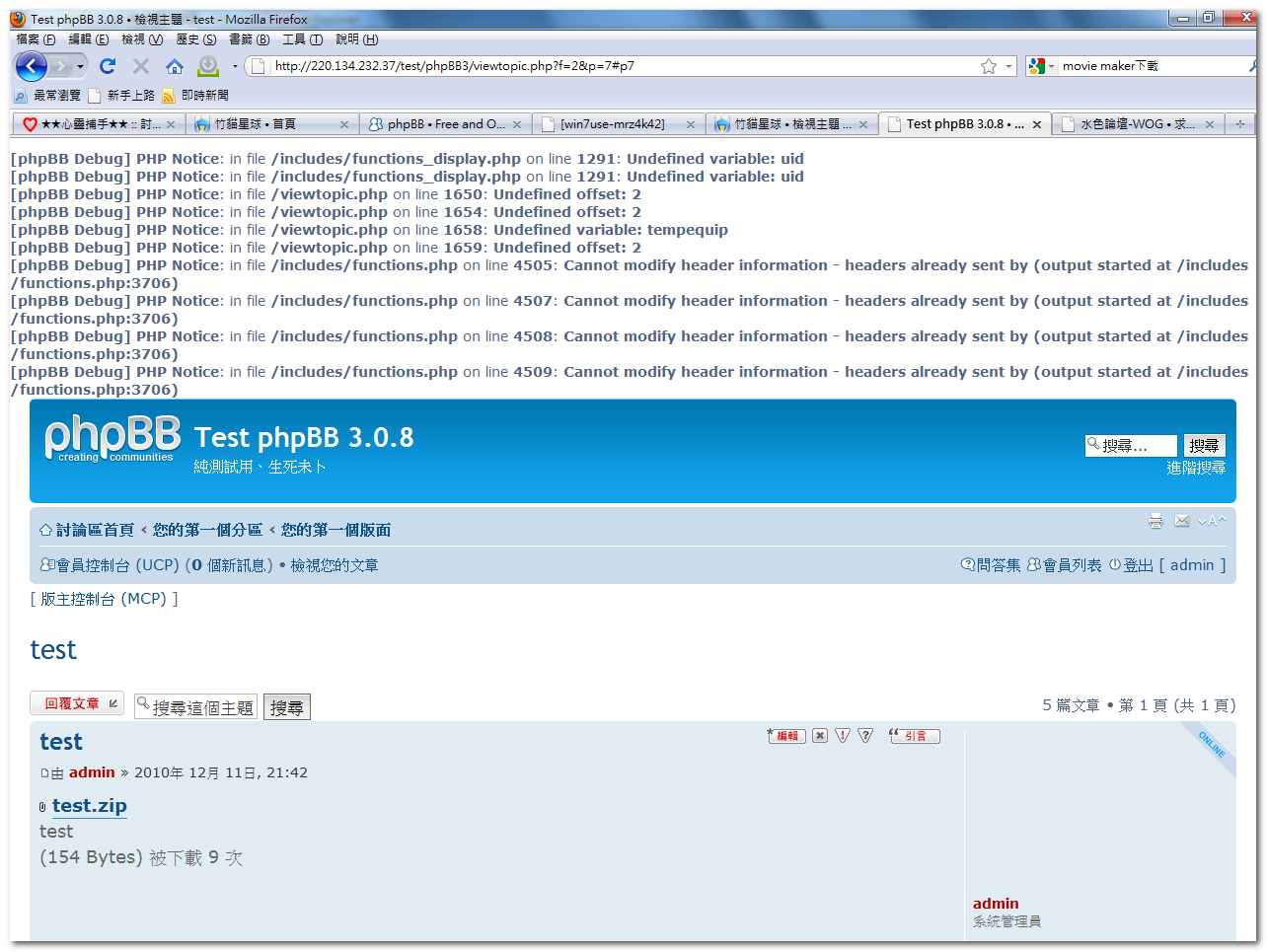Click the green Downloads arrow icon
The width and height of the screenshot is (1267, 952).
(208, 66)
